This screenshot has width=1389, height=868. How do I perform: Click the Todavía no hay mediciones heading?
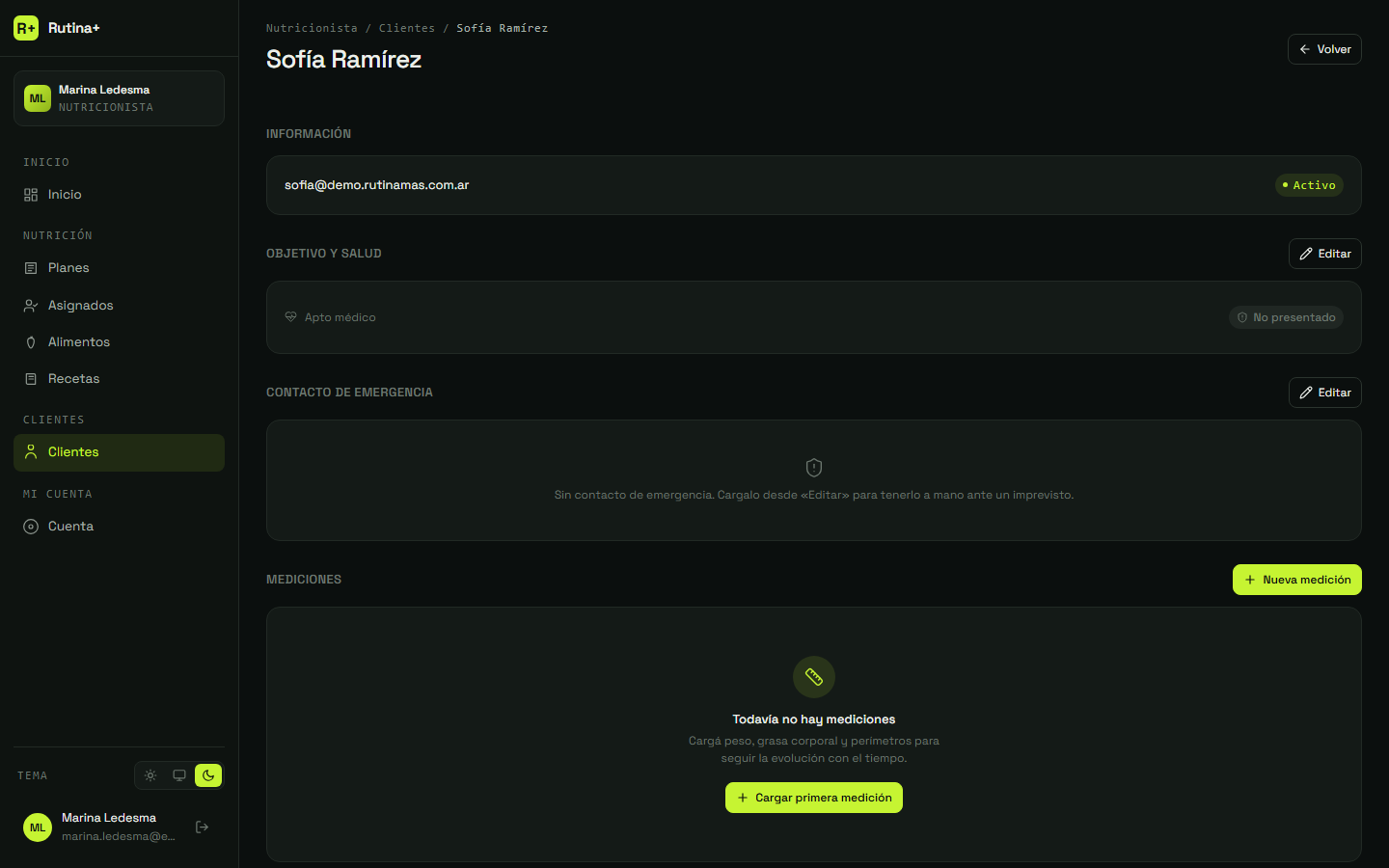click(x=814, y=719)
